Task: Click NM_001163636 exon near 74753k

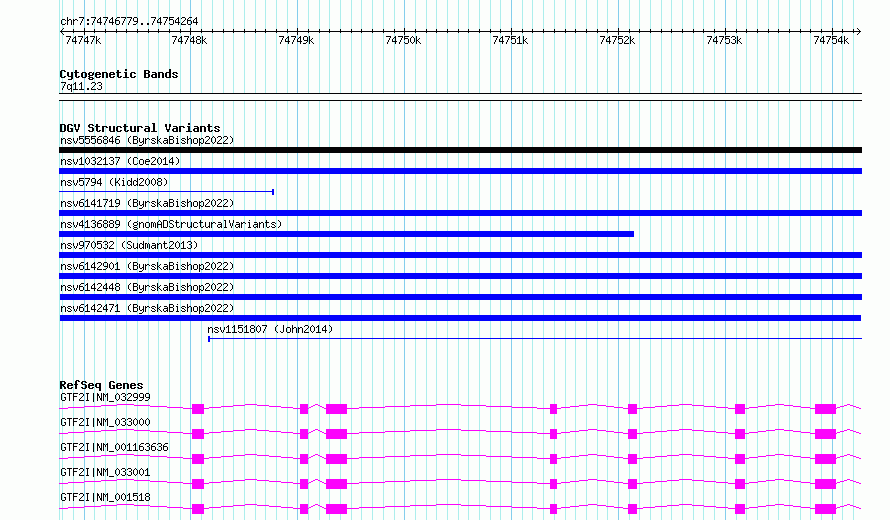Action: [740, 459]
